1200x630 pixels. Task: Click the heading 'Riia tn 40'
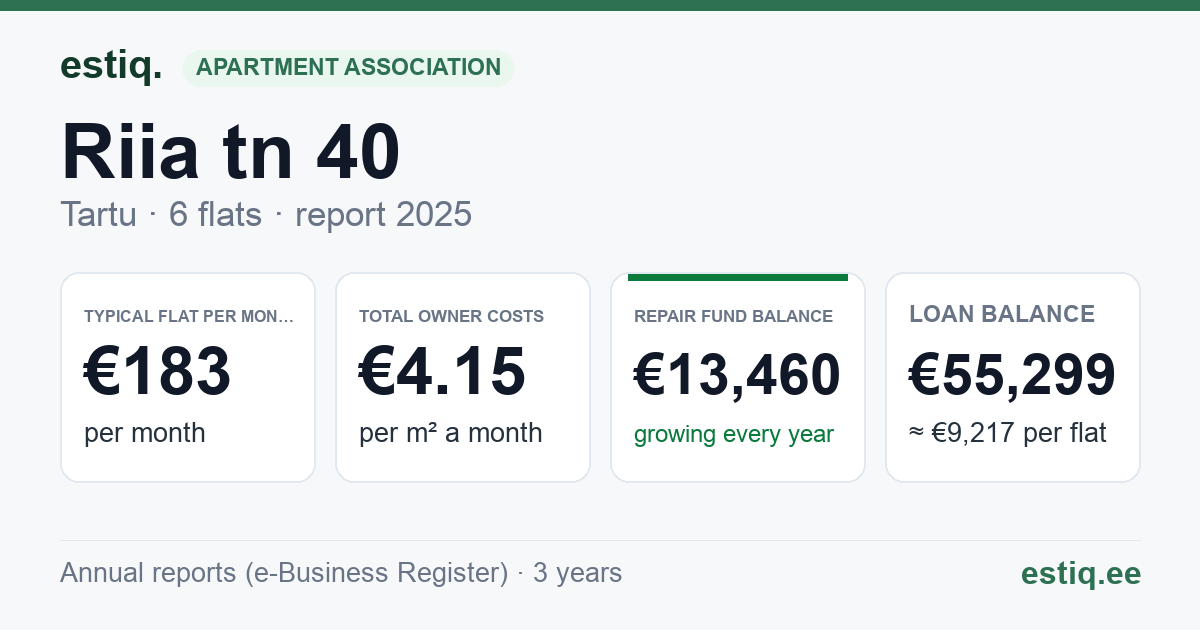[231, 153]
